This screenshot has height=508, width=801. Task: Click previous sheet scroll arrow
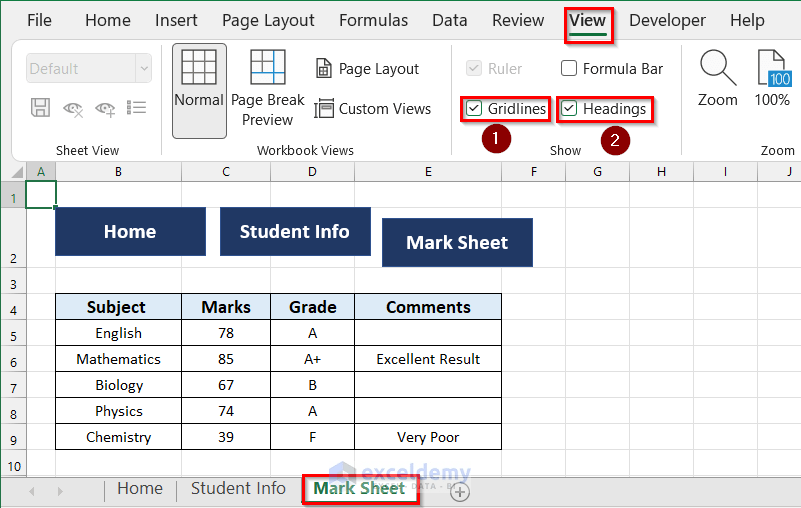[32, 492]
